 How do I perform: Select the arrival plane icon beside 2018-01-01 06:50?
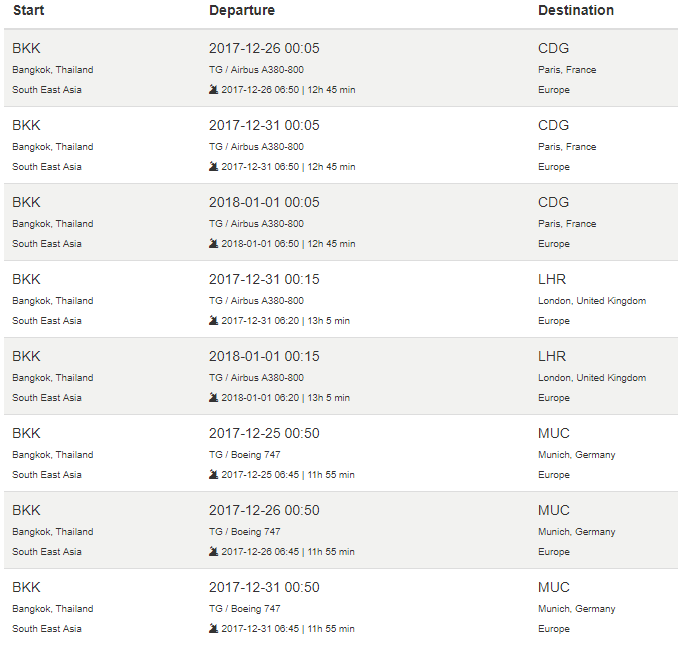coord(213,244)
